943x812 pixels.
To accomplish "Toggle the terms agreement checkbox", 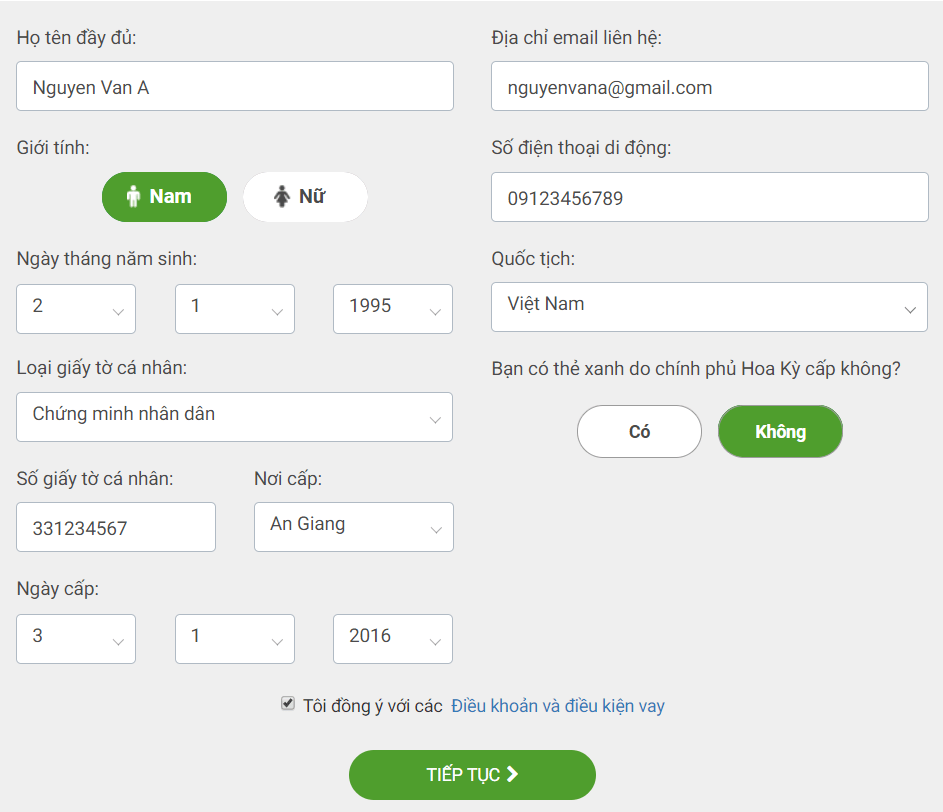I will pyautogui.click(x=288, y=704).
